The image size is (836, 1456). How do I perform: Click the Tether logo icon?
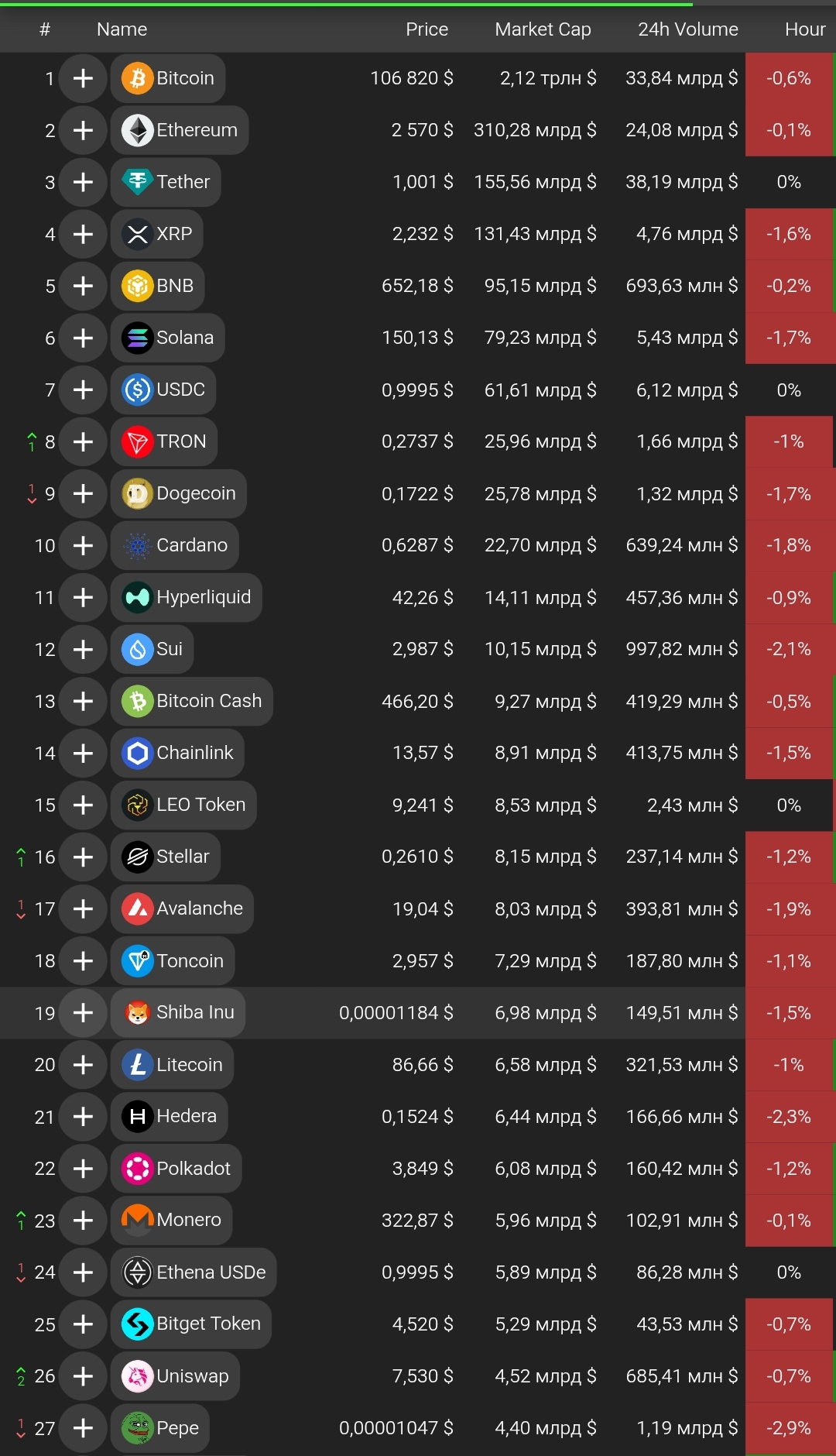pyautogui.click(x=138, y=182)
